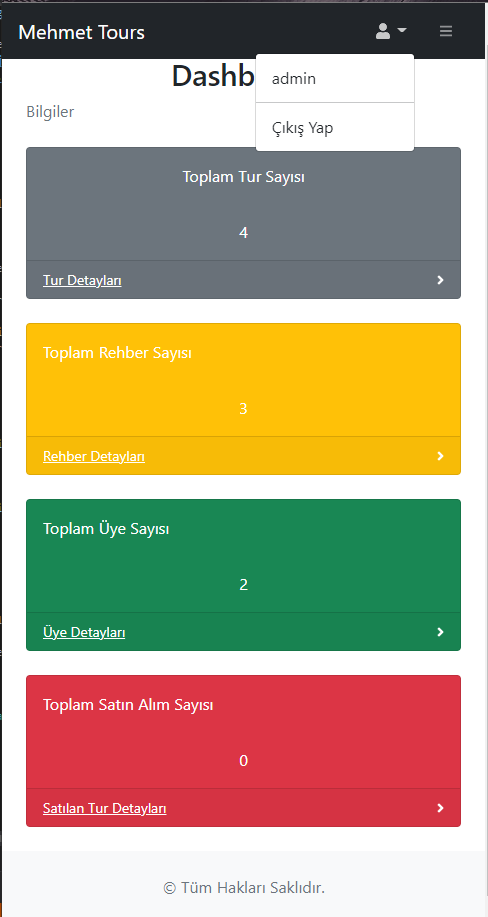This screenshot has width=488, height=917.
Task: Click the user profile icon in navbar
Action: coord(383,31)
